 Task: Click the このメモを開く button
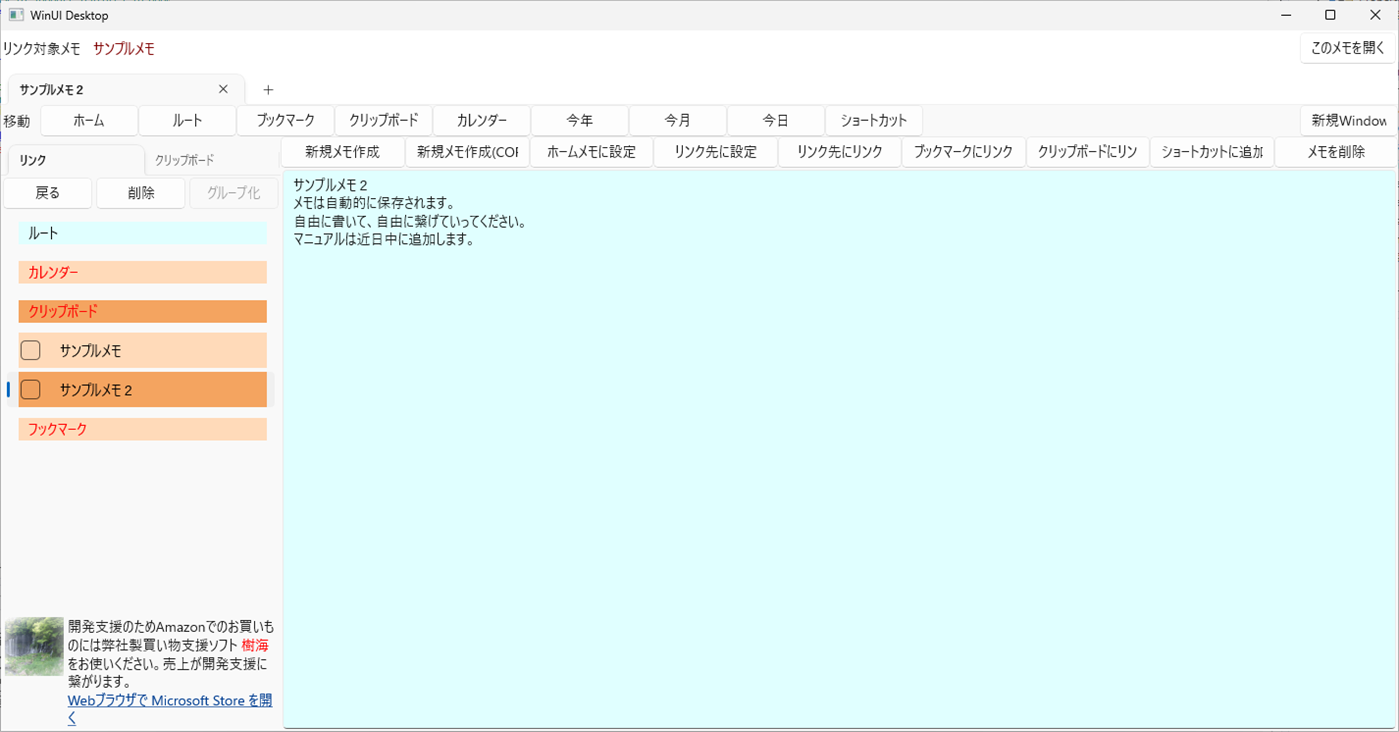(x=1347, y=47)
